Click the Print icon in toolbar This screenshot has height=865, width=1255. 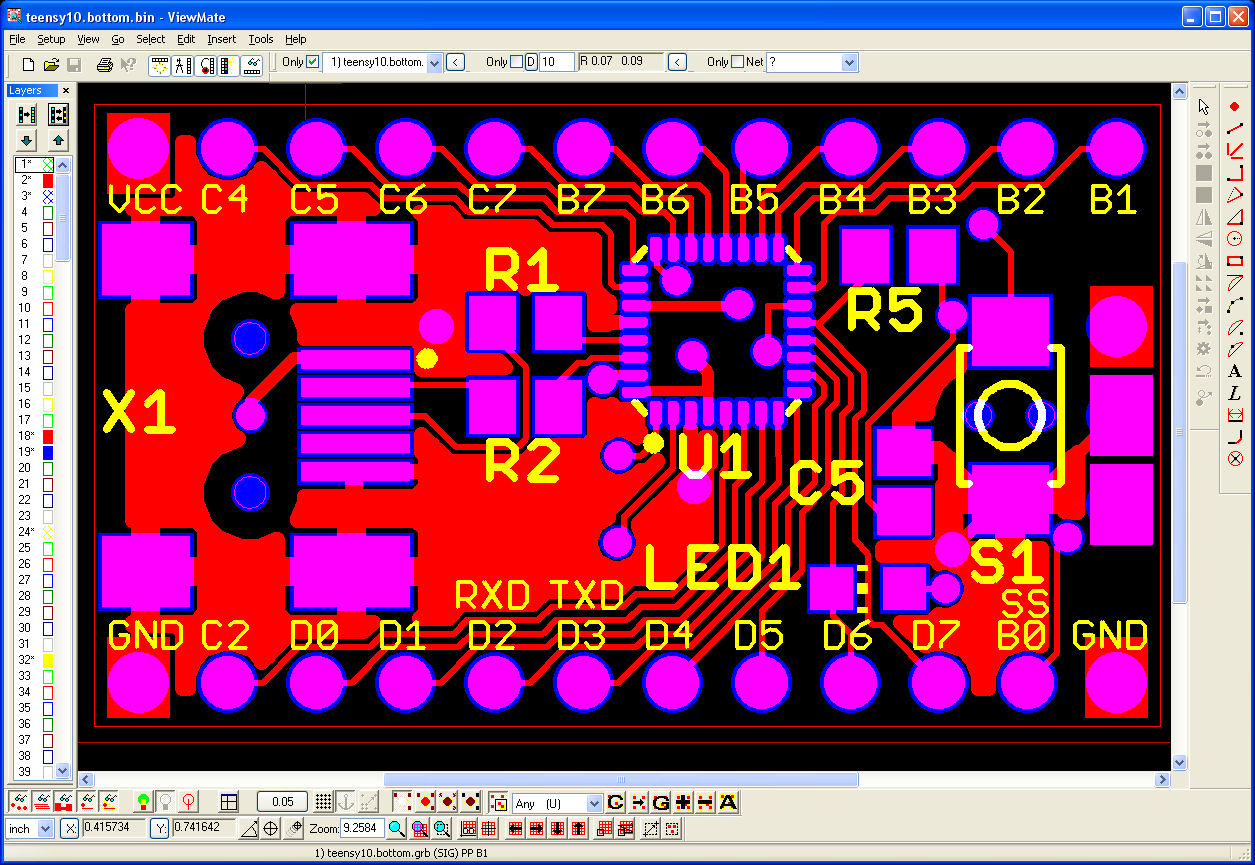(104, 65)
